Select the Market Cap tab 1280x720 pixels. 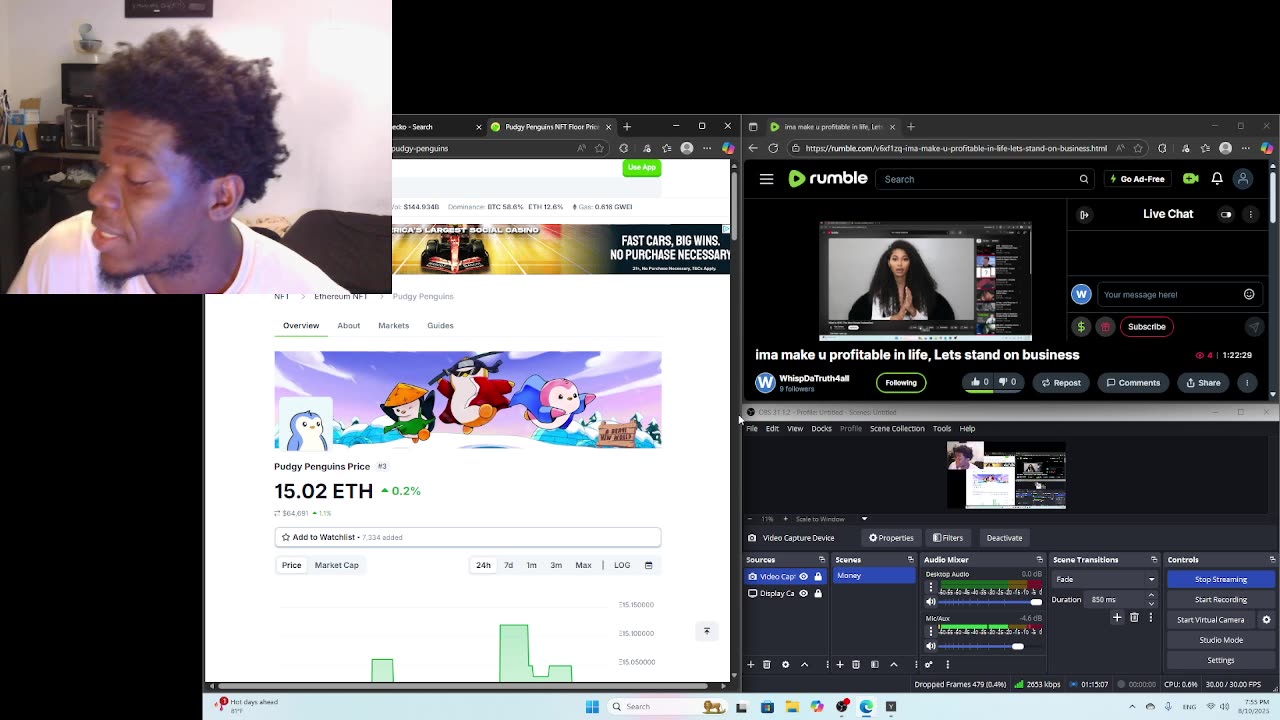(336, 565)
